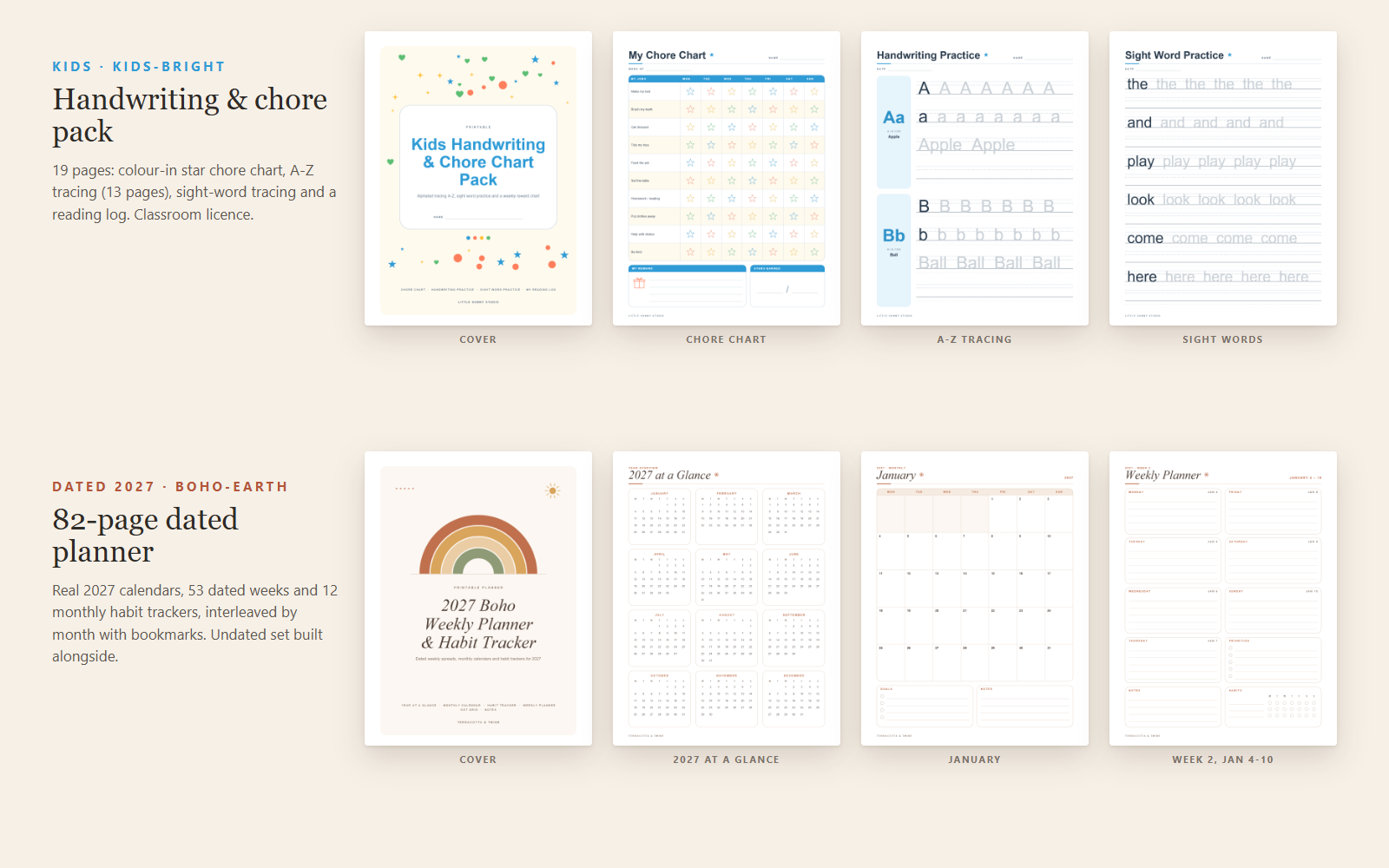Click the WEEK 2, JAN 4-10 caption
The height and width of the screenshot is (868, 1389).
click(x=1223, y=759)
